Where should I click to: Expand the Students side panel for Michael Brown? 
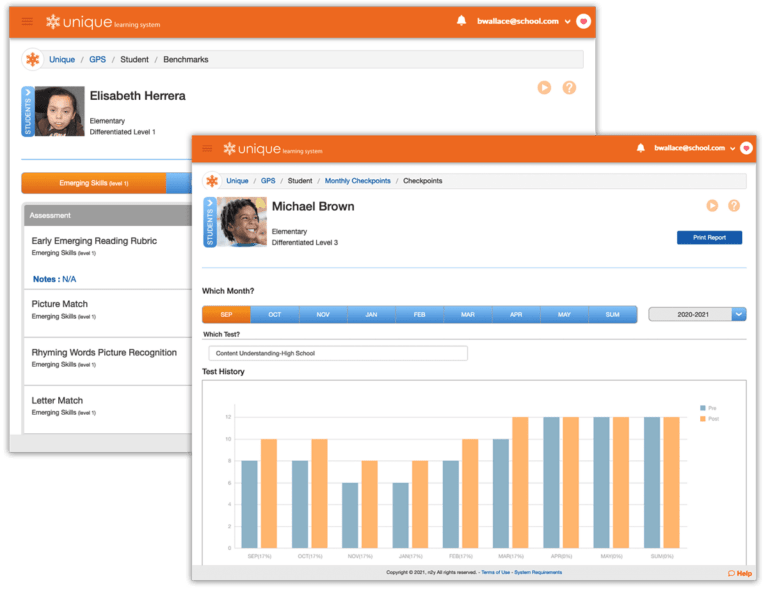209,221
